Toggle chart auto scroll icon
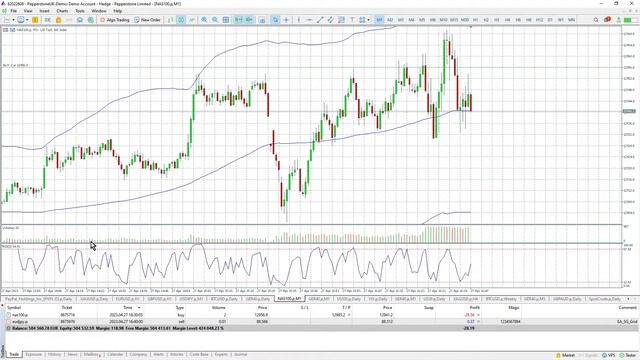The width and height of the screenshot is (640, 360). point(238,20)
